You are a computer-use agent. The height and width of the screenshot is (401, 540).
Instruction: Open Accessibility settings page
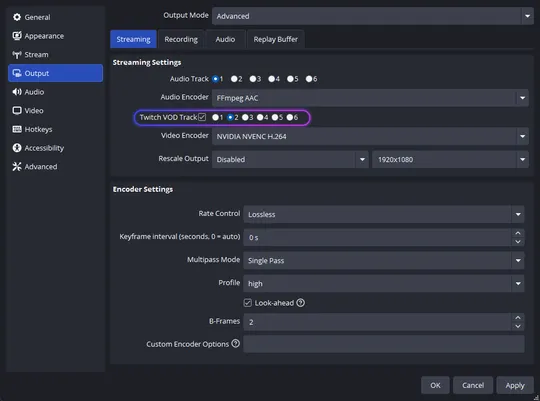(x=55, y=148)
